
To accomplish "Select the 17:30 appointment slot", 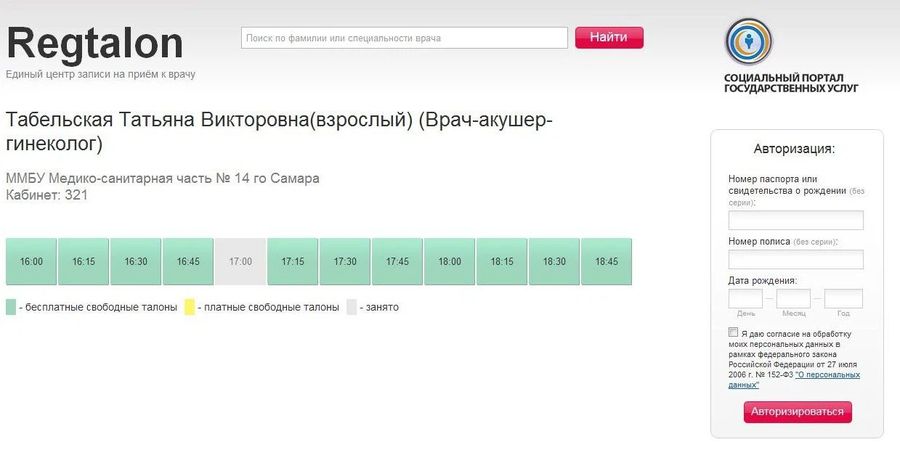I will click(x=345, y=262).
